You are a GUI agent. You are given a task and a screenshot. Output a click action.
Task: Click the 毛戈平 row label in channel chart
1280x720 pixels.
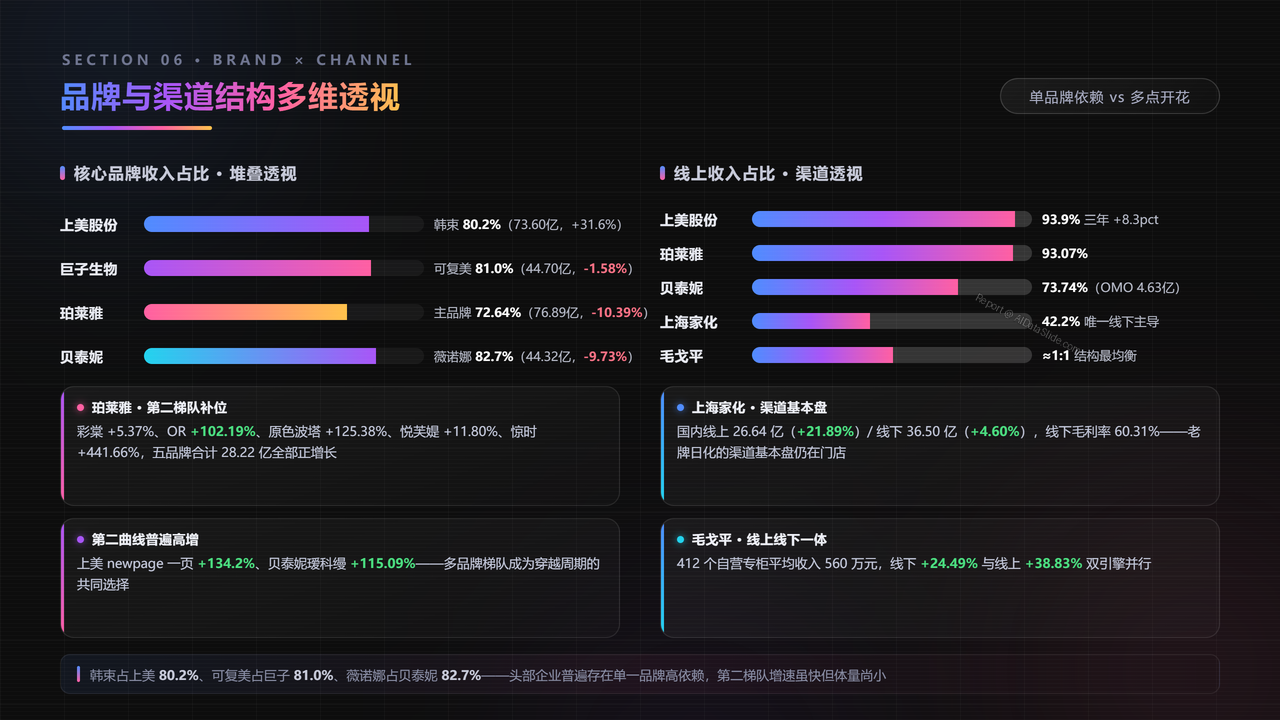pos(682,356)
